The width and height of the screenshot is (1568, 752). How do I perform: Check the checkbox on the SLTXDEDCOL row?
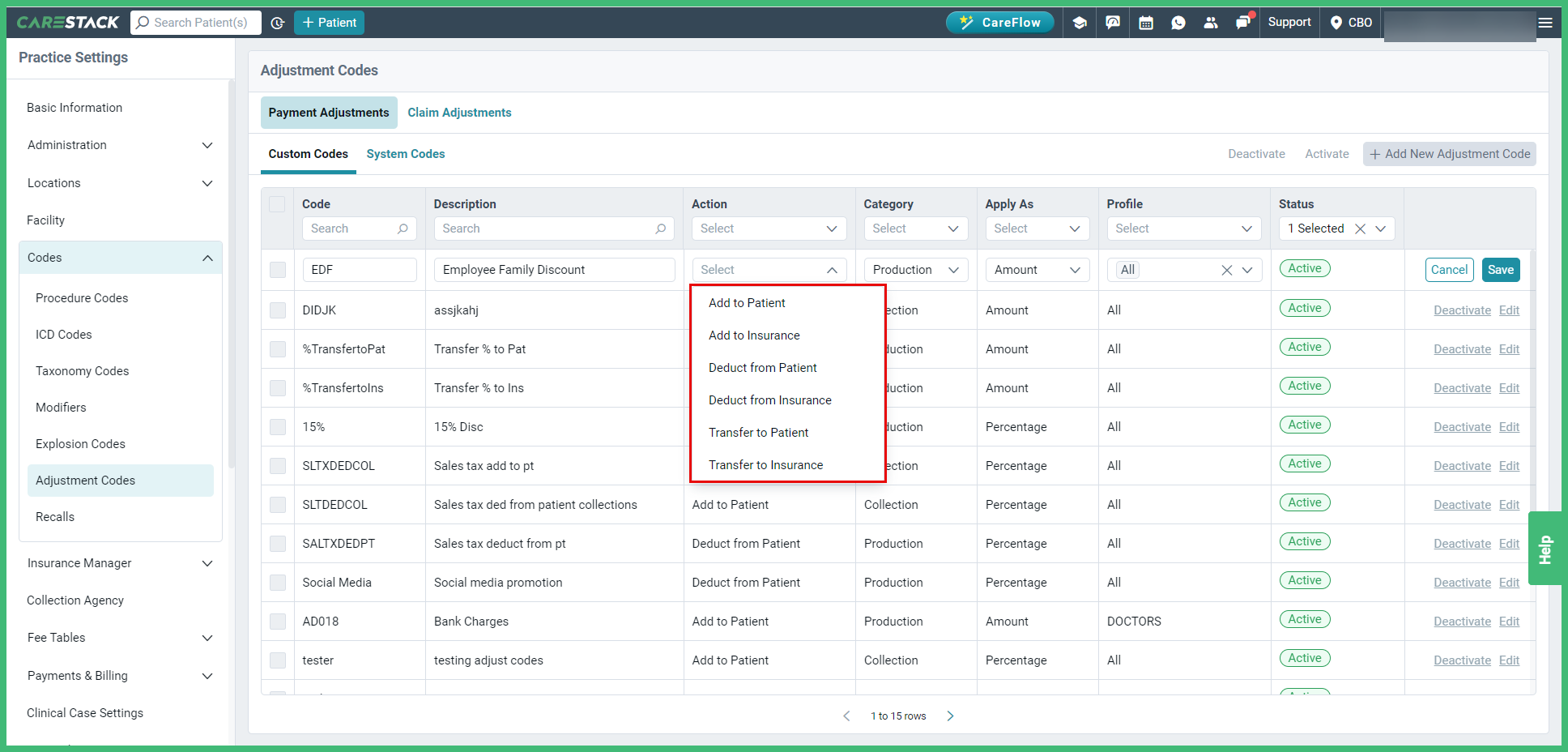pyautogui.click(x=277, y=465)
